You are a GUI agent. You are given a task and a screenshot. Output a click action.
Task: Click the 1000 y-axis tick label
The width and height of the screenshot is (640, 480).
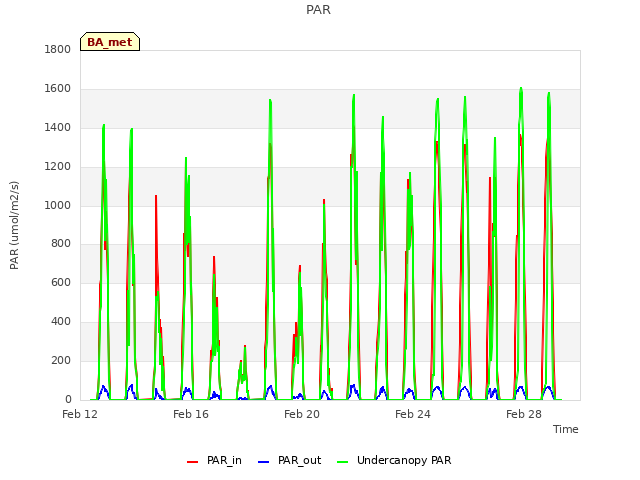tap(58, 205)
